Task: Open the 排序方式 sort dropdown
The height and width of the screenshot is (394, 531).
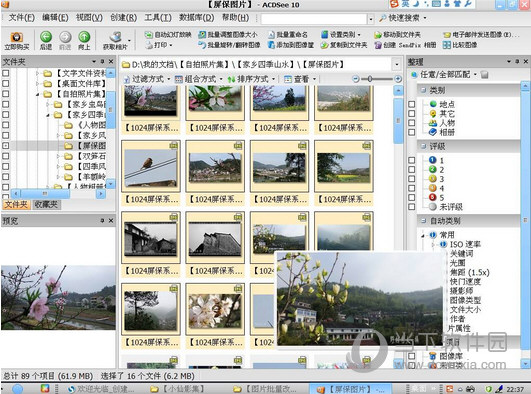Action: 251,79
